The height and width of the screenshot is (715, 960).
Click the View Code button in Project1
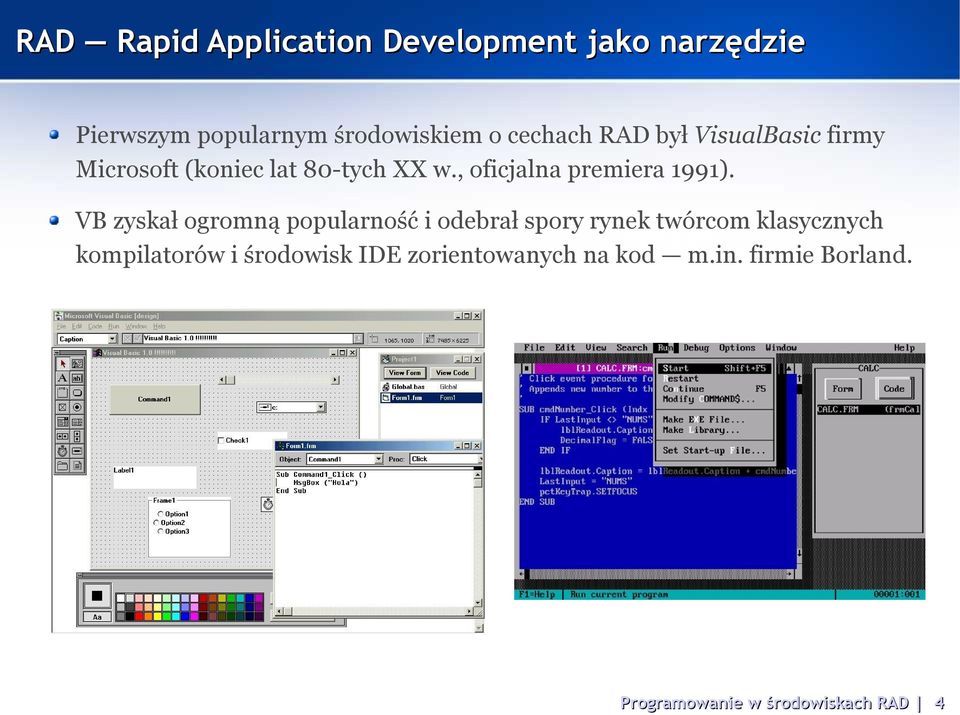tap(452, 373)
